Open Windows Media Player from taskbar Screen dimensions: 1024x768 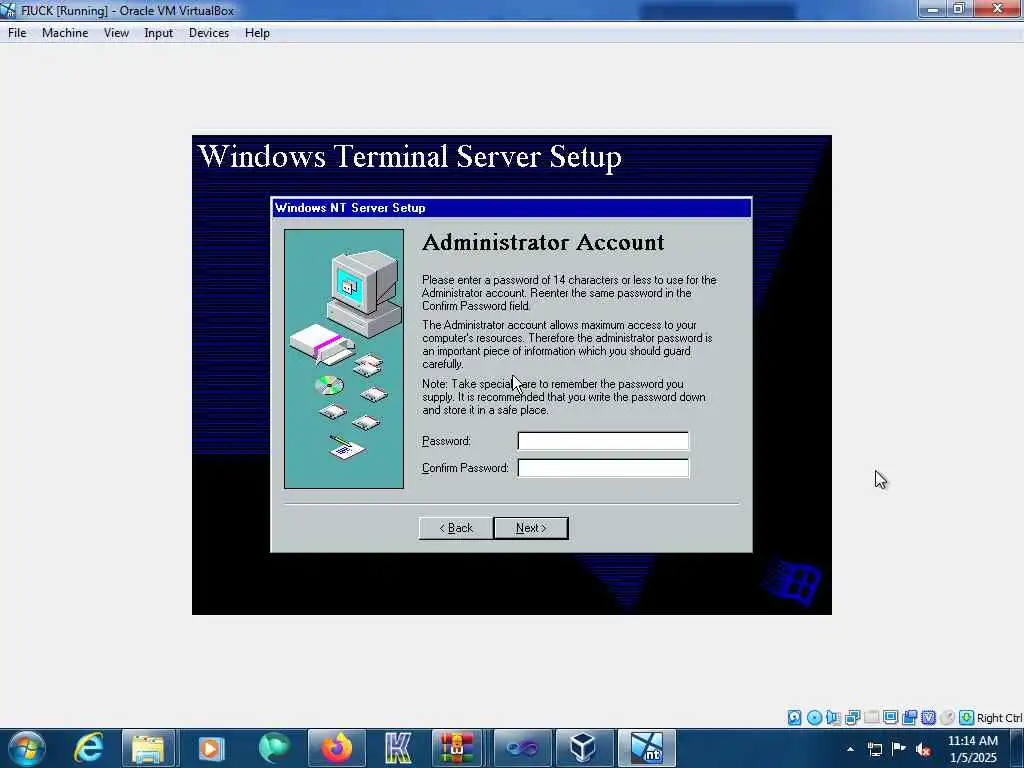pos(211,748)
